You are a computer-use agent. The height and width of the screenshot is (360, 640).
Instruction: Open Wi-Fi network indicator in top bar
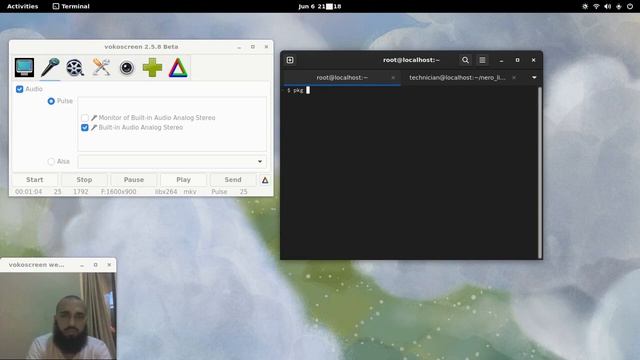pyautogui.click(x=596, y=7)
